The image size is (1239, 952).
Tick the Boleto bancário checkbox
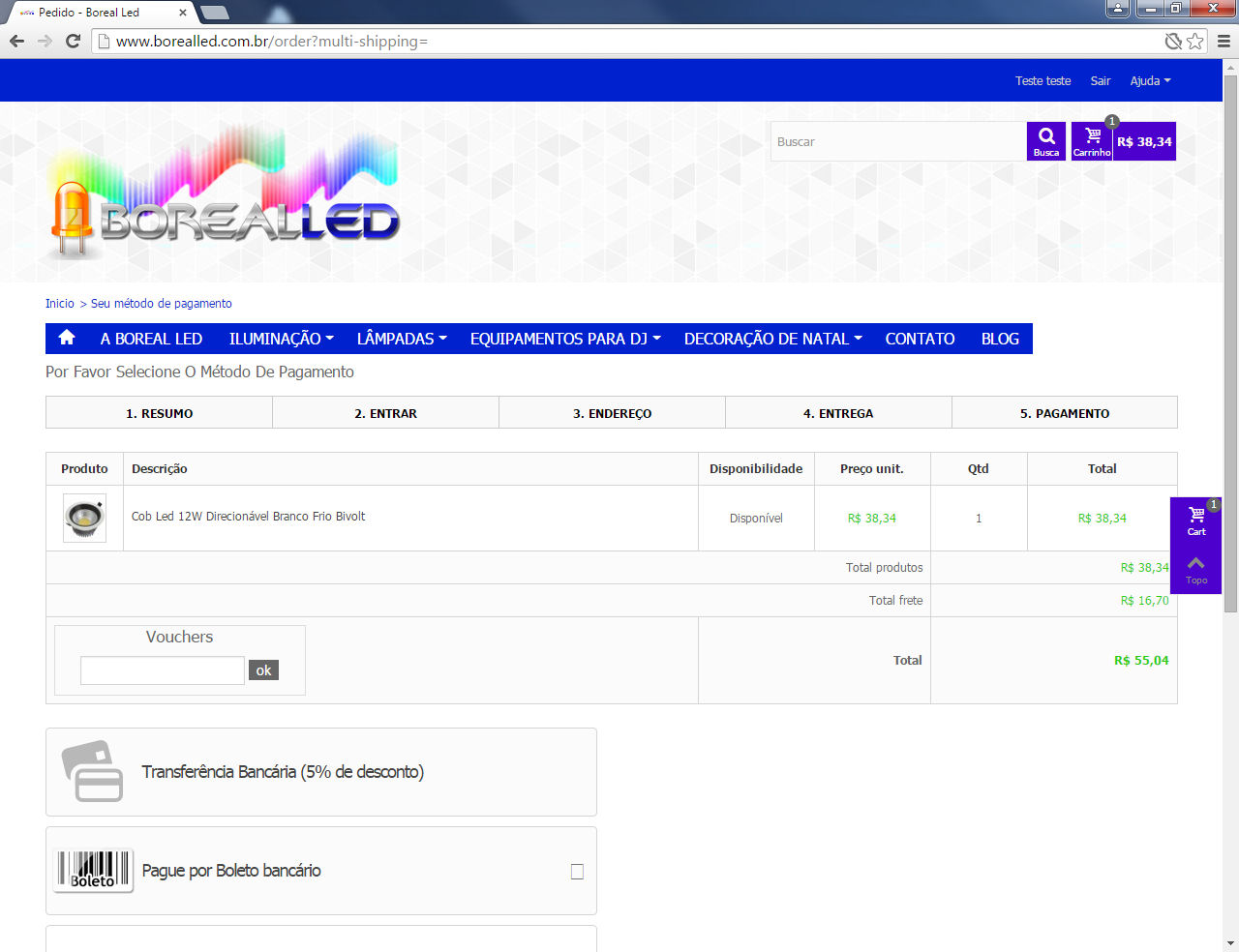pyautogui.click(x=577, y=872)
